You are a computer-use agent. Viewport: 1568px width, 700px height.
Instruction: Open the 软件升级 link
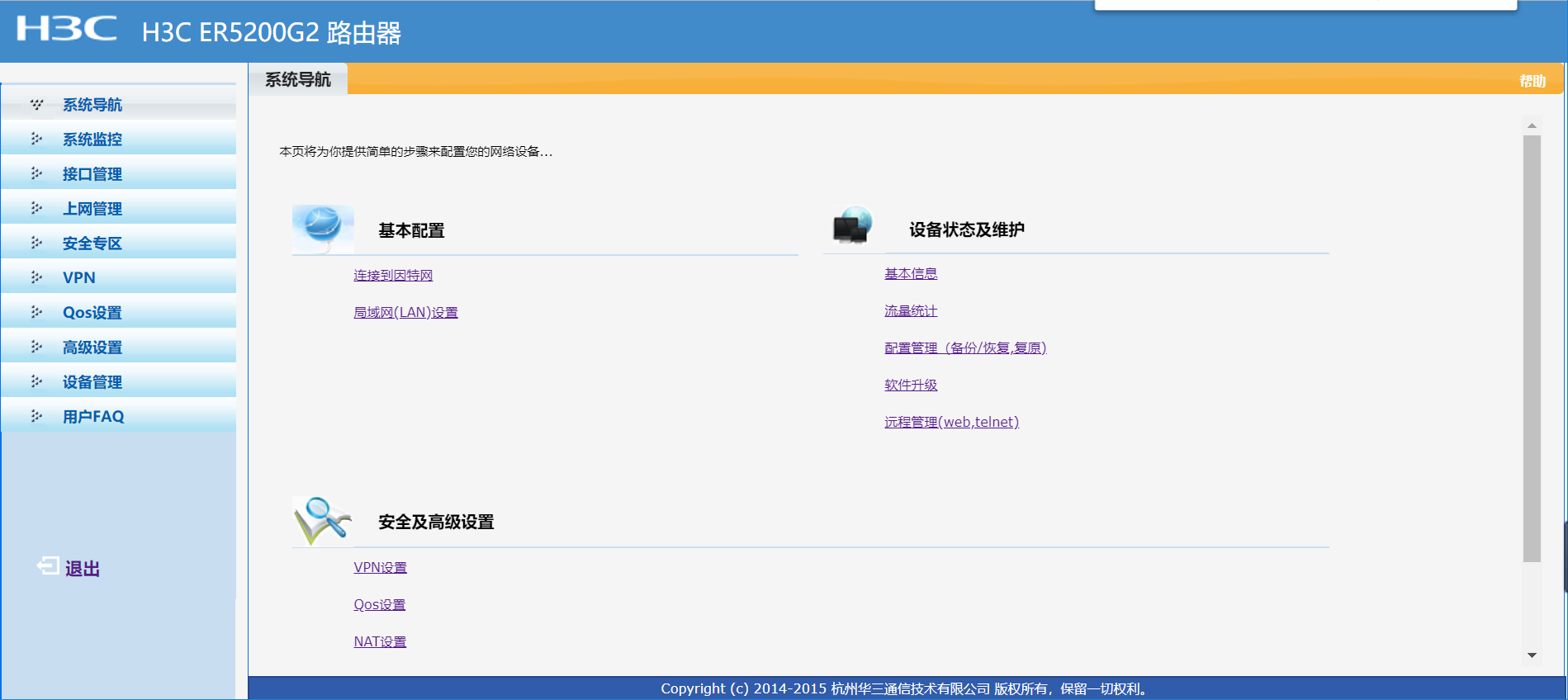tap(911, 385)
